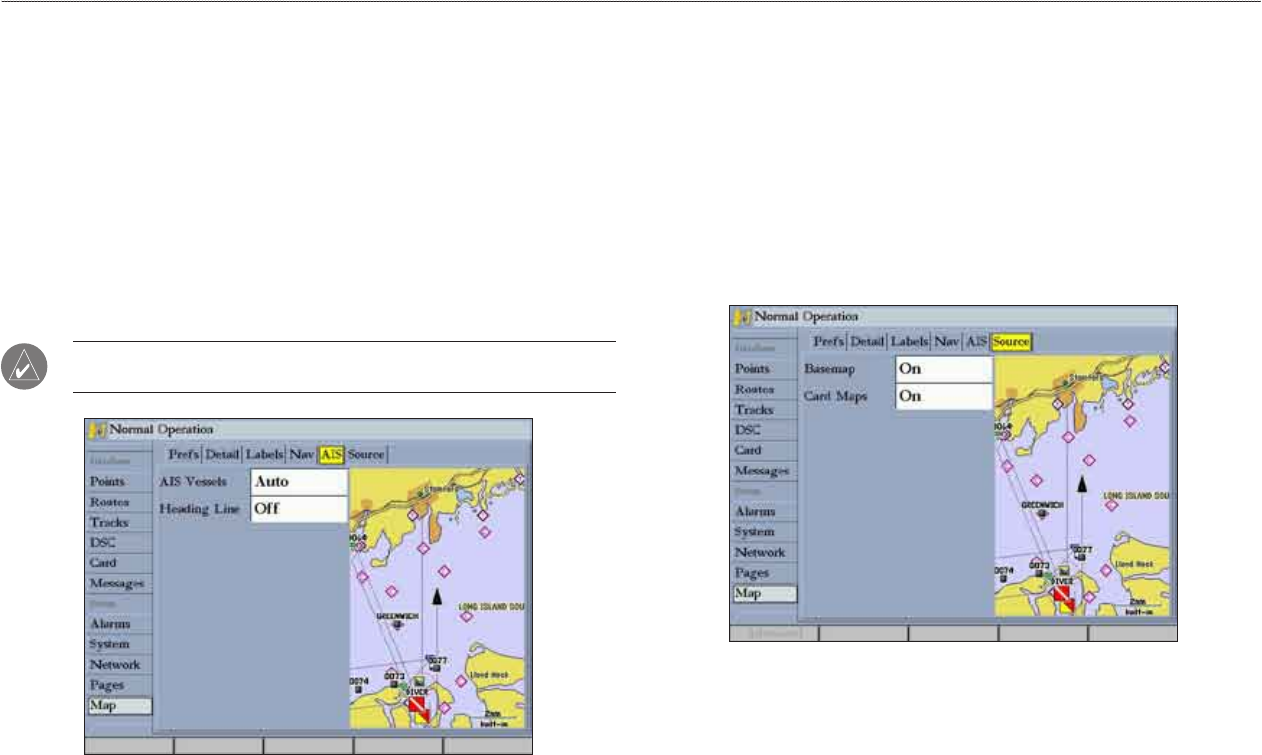Select the highlighted AIS tab in AIS screen

pyautogui.click(x=331, y=454)
